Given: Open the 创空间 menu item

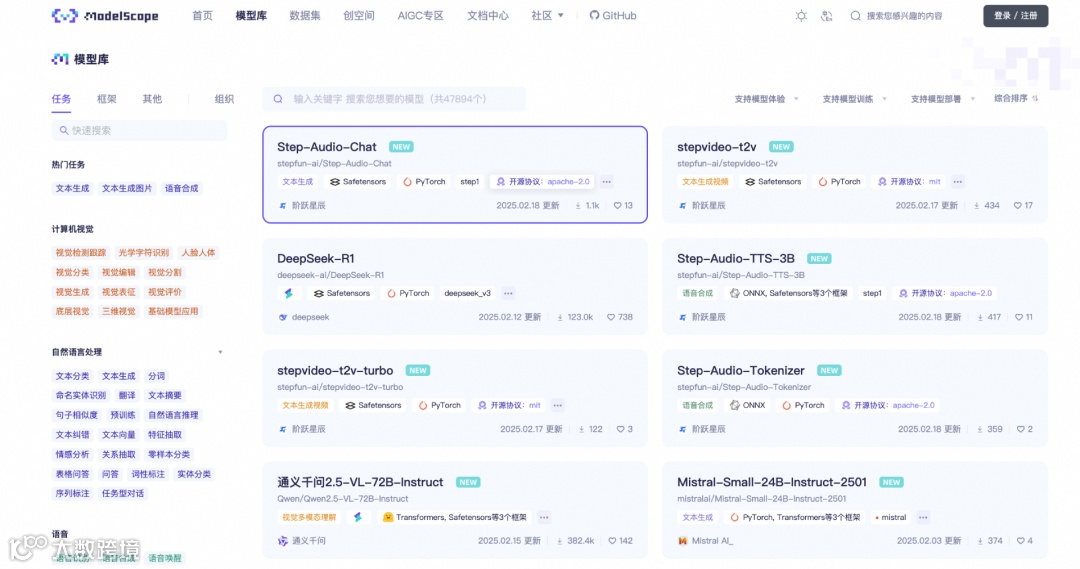Looking at the screenshot, I should 359,16.
